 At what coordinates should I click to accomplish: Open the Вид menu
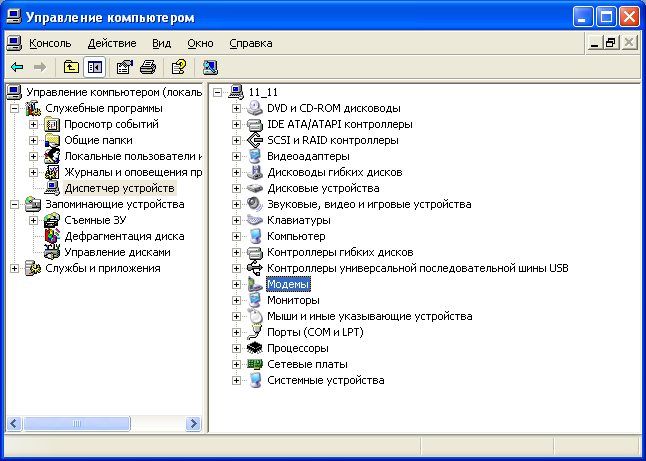[x=162, y=43]
